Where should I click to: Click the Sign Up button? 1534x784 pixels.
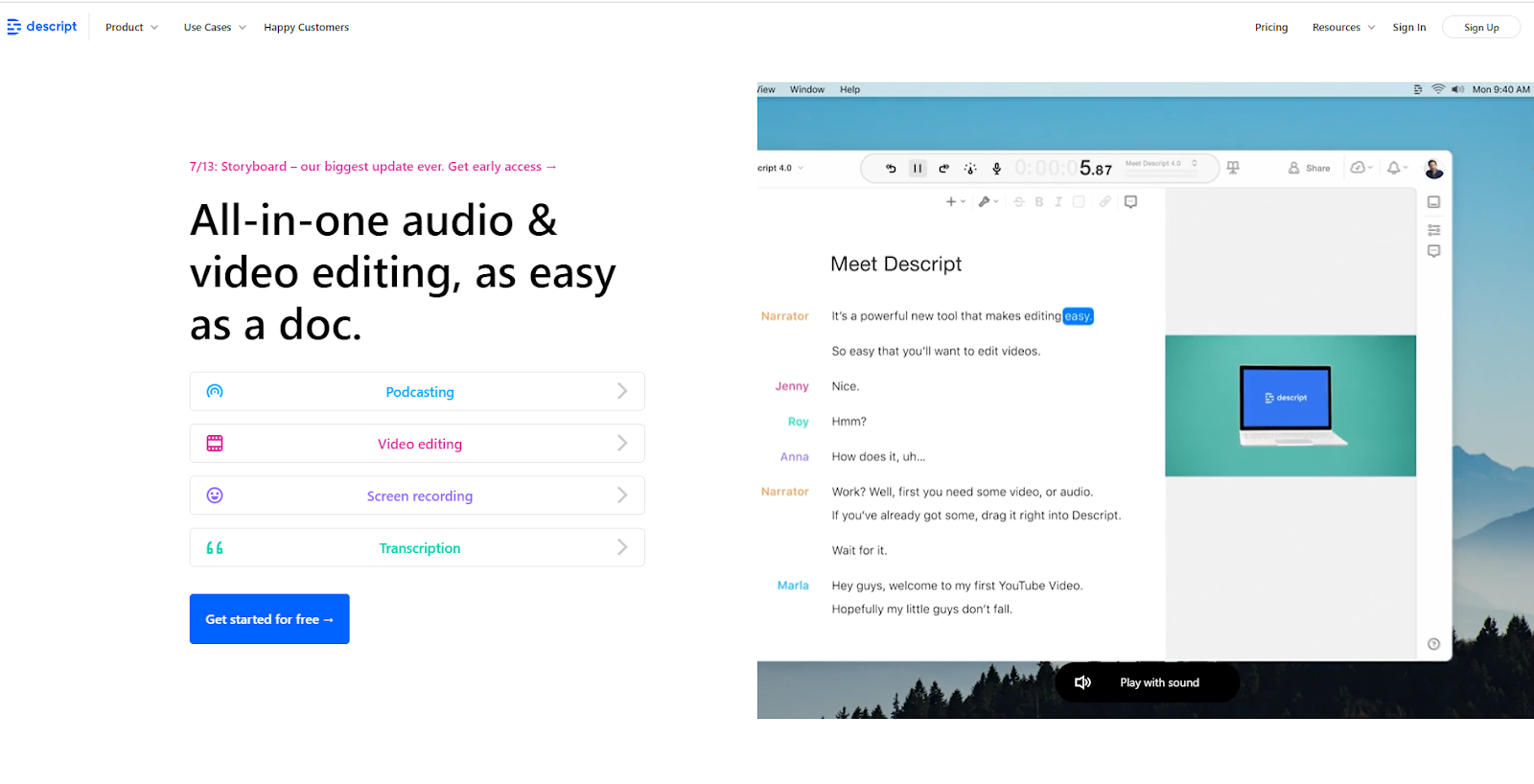[x=1481, y=27]
